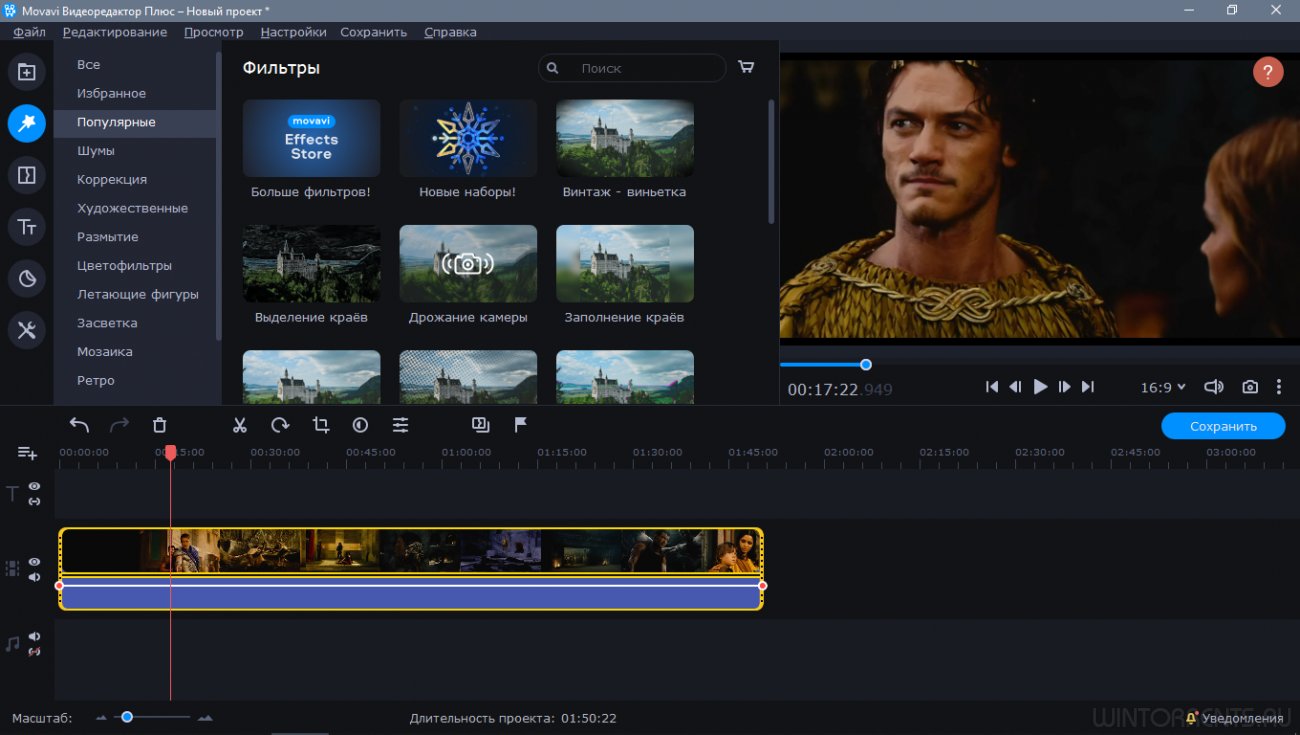Image resolution: width=1300 pixels, height=735 pixels.
Task: Toggle player volume speaker icon
Action: [x=1214, y=387]
